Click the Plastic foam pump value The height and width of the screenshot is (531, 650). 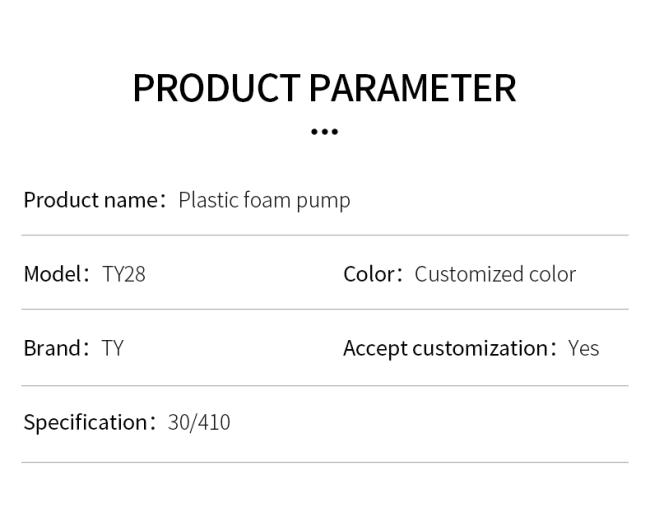pyautogui.click(x=264, y=201)
